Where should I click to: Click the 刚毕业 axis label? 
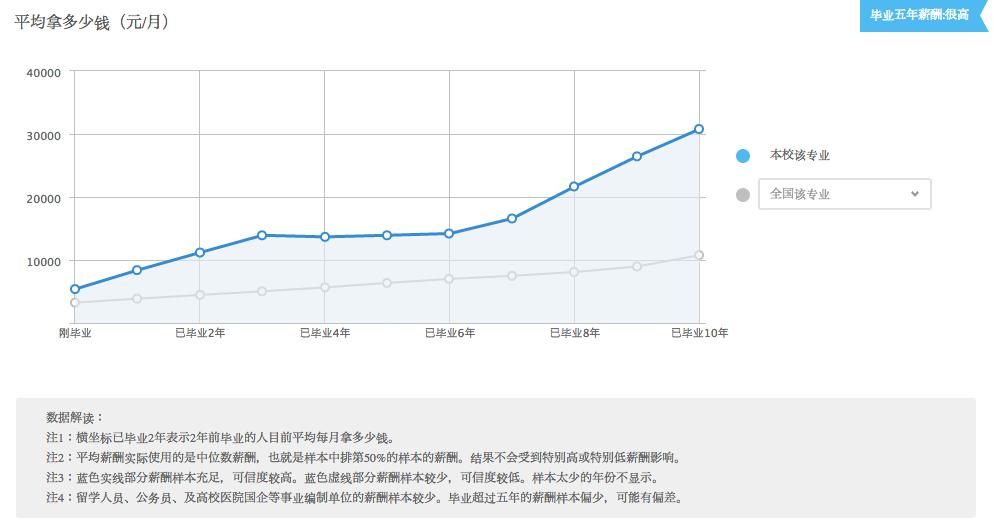click(x=75, y=333)
